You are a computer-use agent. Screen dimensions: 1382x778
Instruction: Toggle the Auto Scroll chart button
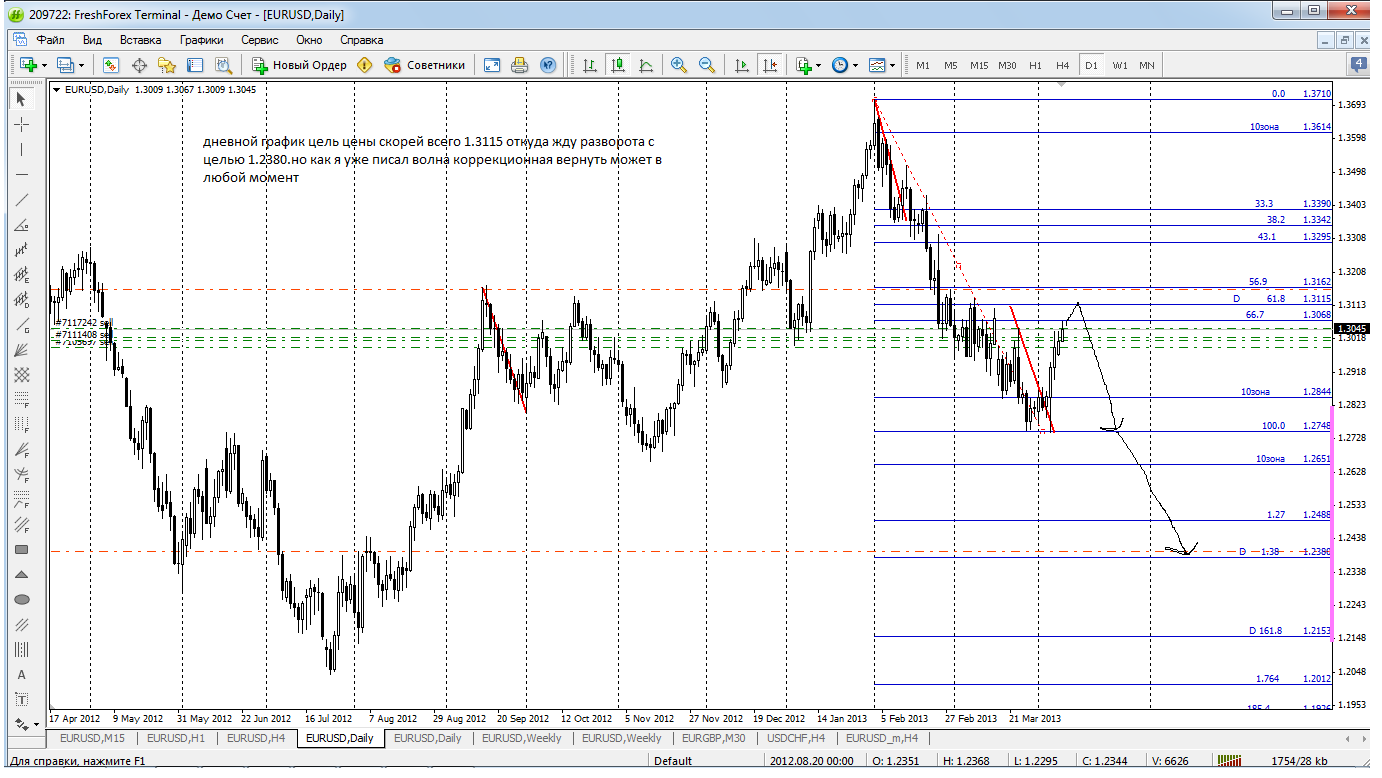741,65
